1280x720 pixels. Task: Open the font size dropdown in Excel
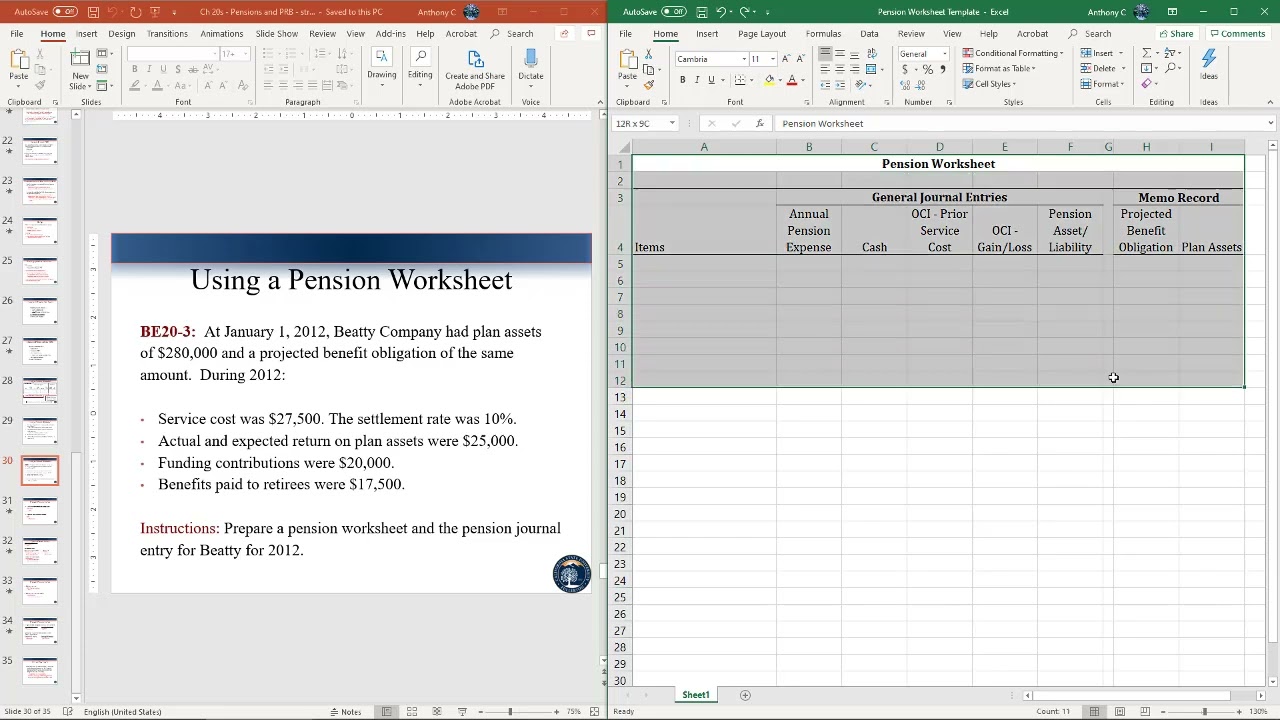tap(773, 59)
